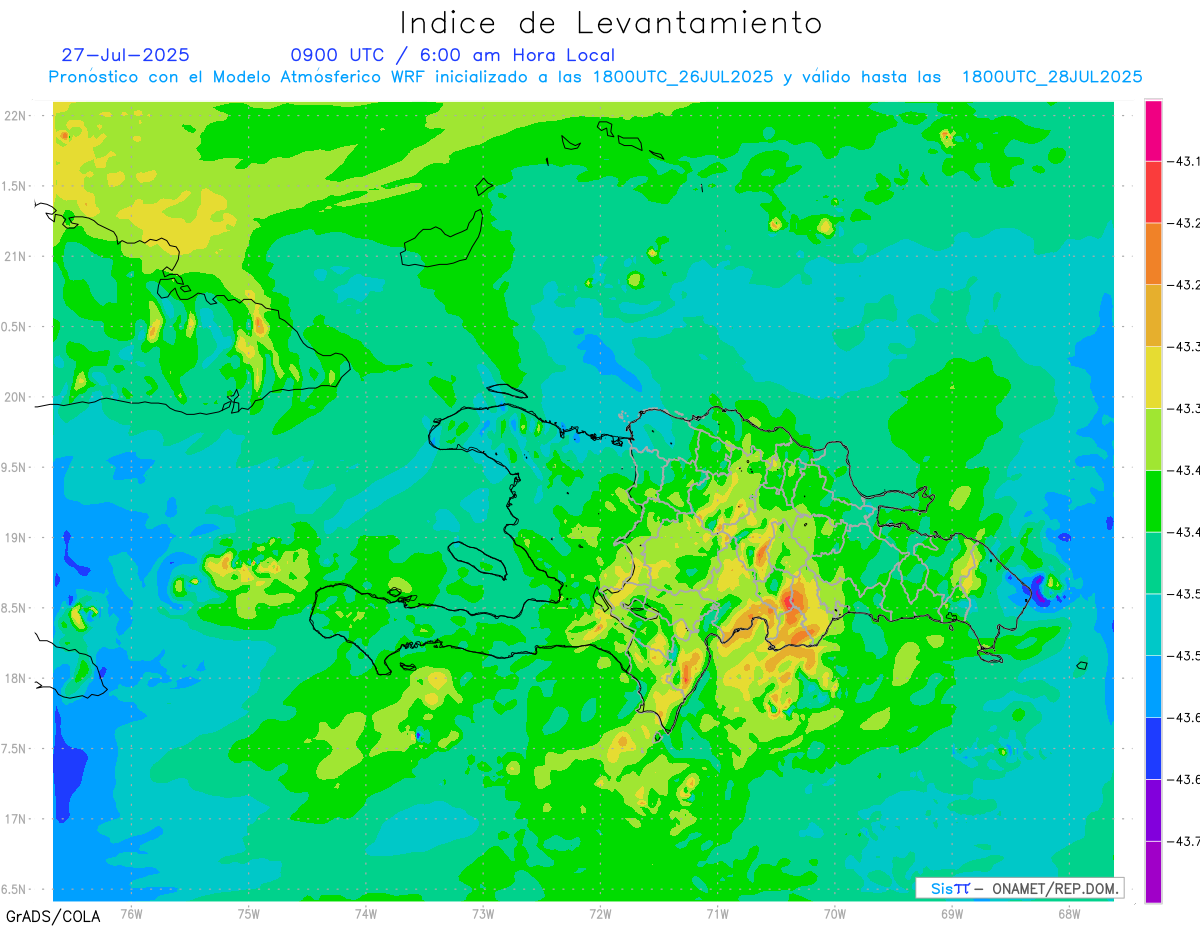1200x927 pixels.
Task: Pick the dark blue legend swatch
Action: (1153, 747)
